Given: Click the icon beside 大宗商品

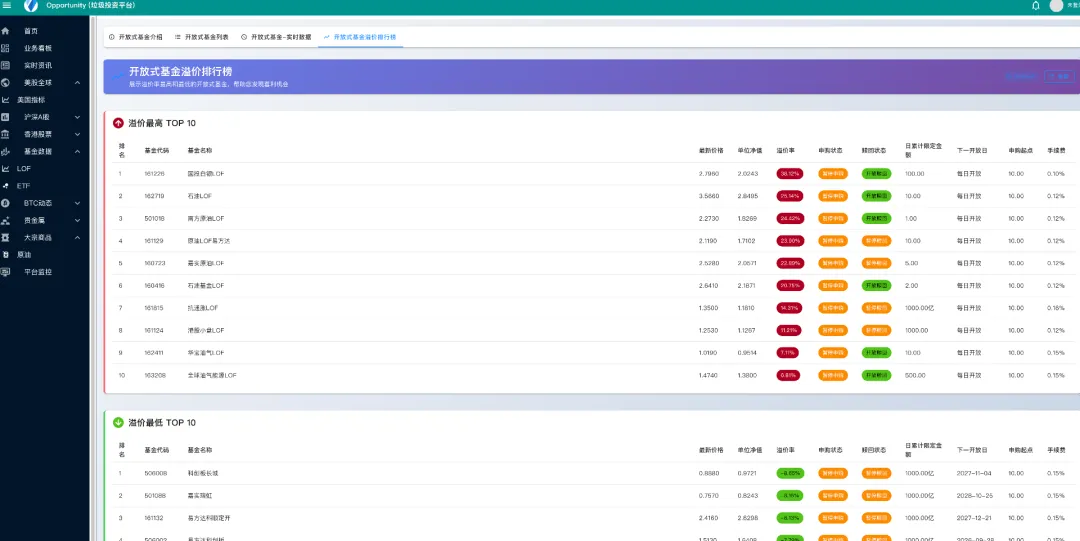Looking at the screenshot, I should [x=6, y=237].
